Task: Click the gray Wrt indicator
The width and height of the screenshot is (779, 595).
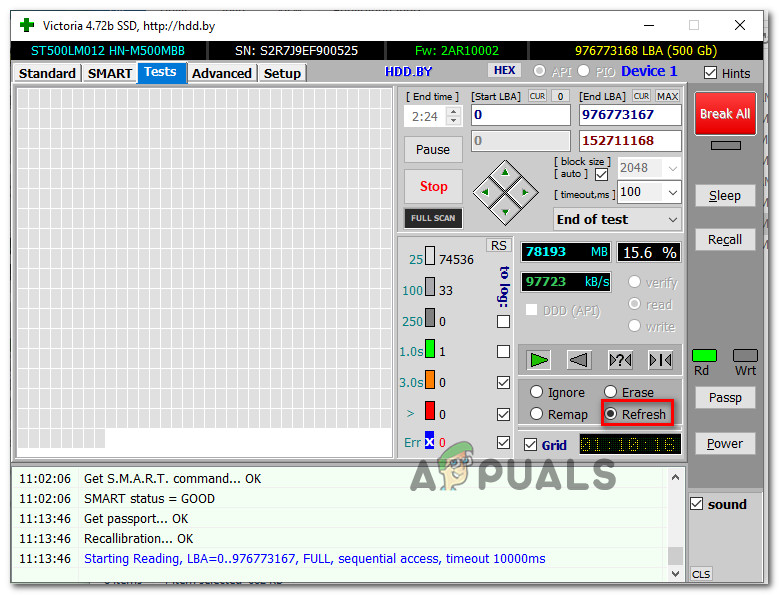Action: [745, 356]
